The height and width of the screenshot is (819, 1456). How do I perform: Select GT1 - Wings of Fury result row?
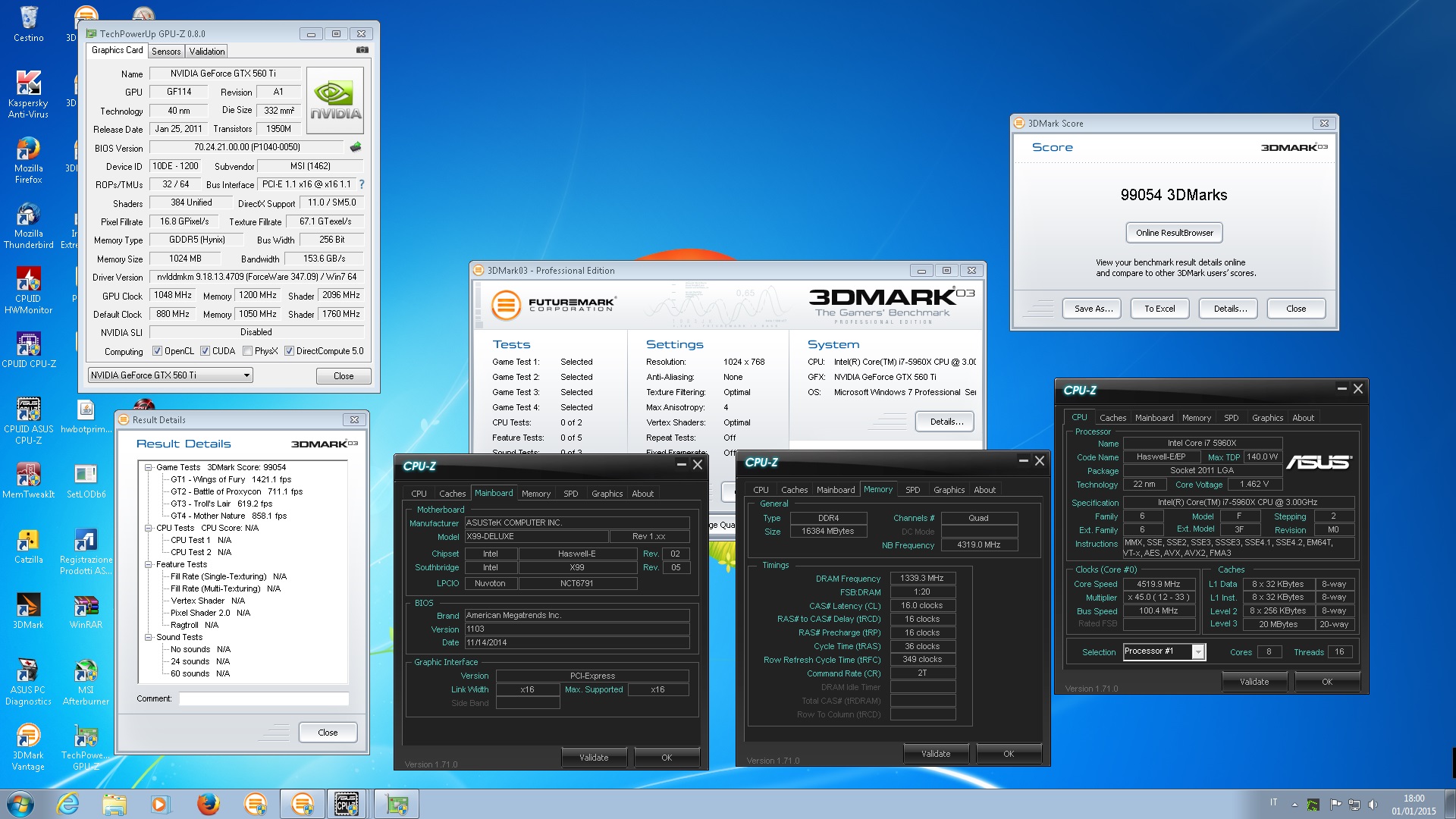click(231, 479)
